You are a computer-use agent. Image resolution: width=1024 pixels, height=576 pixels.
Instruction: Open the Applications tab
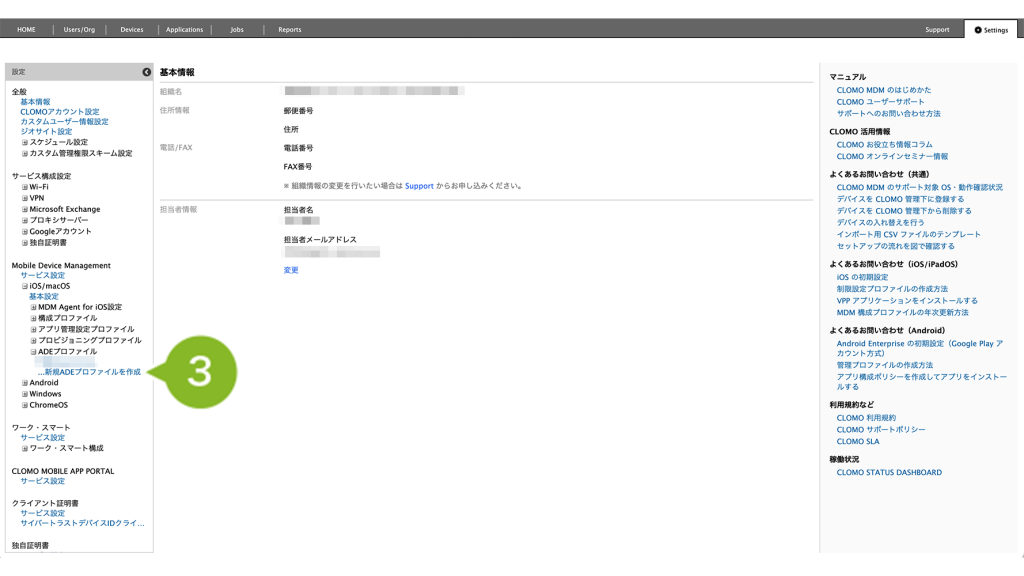coord(184,29)
